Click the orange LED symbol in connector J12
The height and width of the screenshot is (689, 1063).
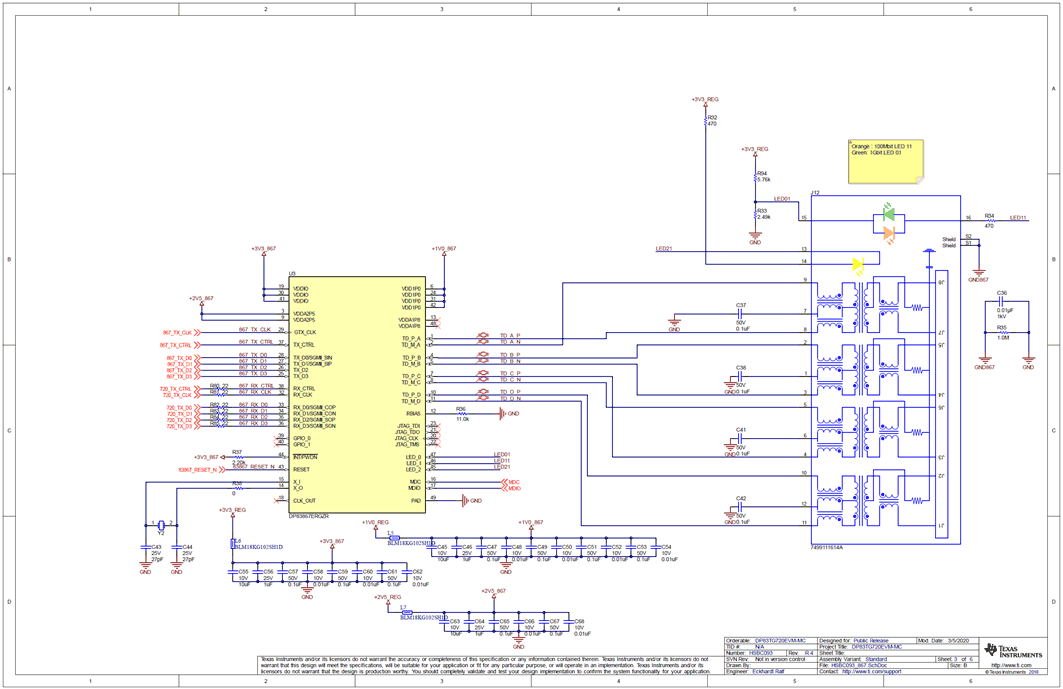coord(890,231)
